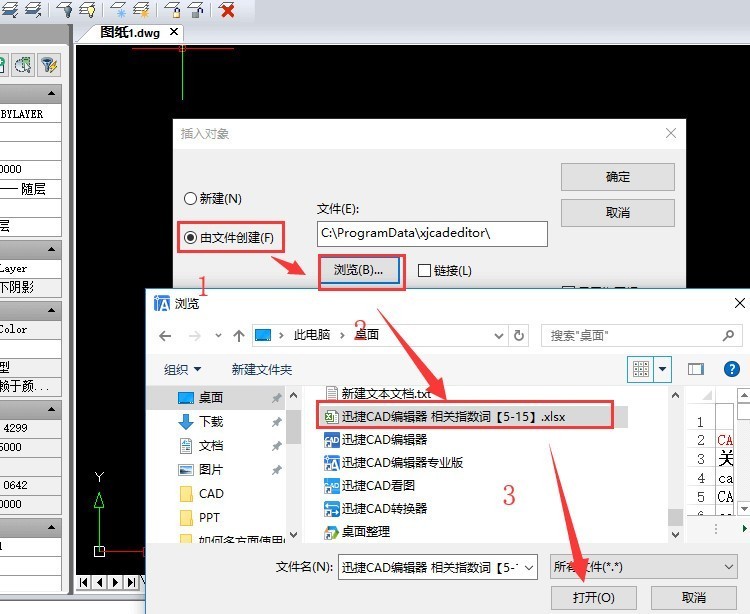Open recent locations dropdown arrow
Screen dimensions: 750x614
[x=218, y=336]
